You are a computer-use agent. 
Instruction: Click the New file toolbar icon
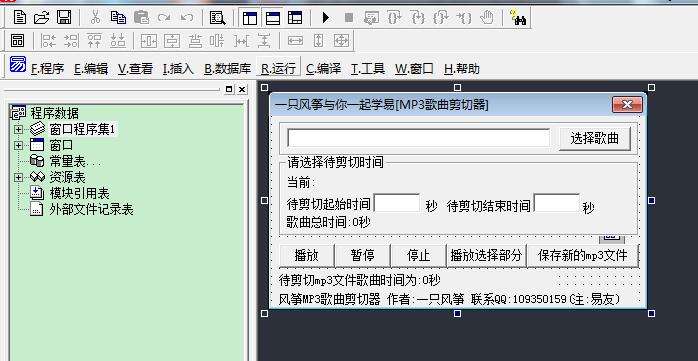point(20,18)
